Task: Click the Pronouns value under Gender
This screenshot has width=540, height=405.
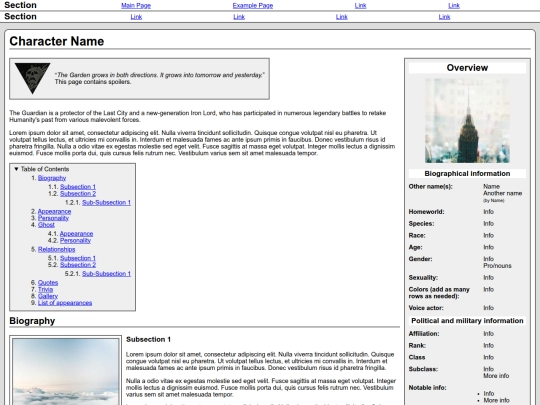Action: tap(497, 266)
